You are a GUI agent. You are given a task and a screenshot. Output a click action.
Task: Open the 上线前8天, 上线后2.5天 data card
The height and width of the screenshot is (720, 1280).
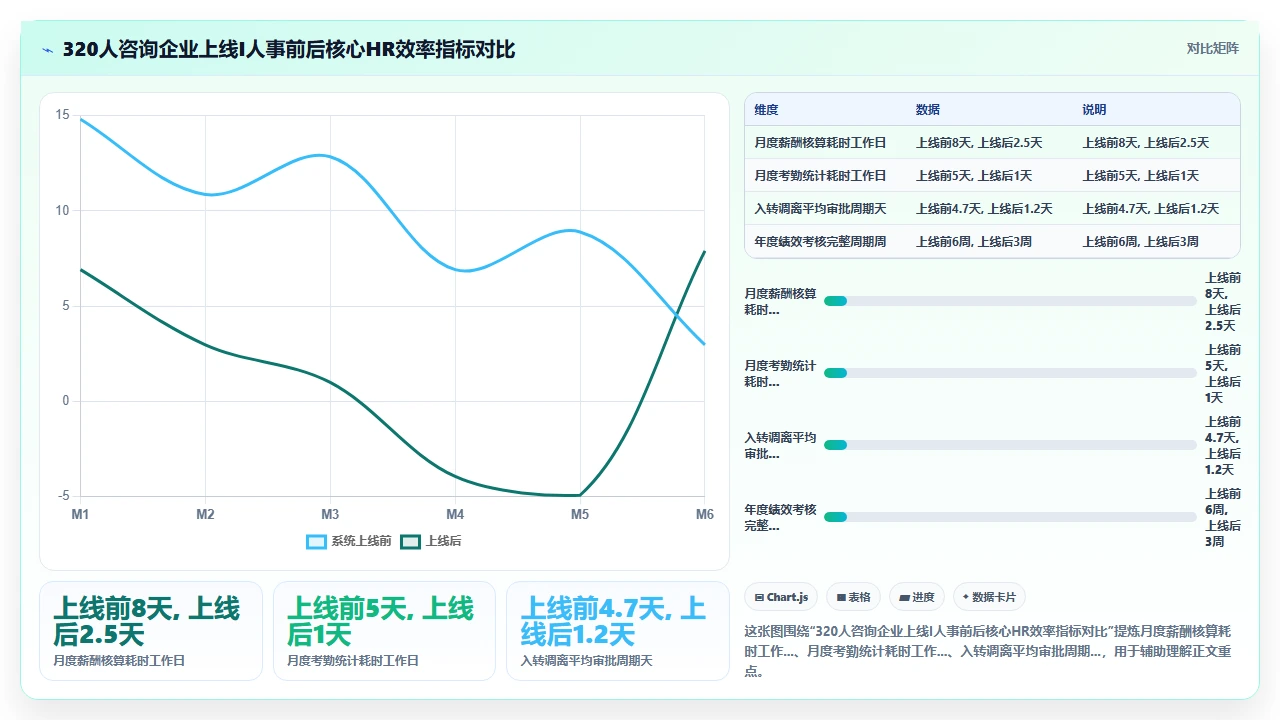click(151, 631)
